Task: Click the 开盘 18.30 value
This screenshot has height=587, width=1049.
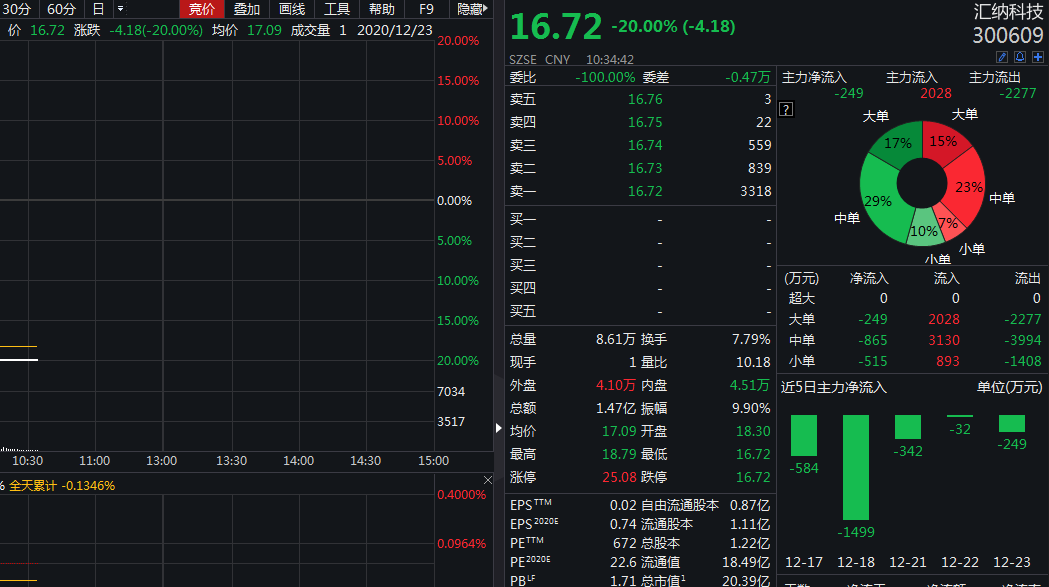Action: point(753,431)
